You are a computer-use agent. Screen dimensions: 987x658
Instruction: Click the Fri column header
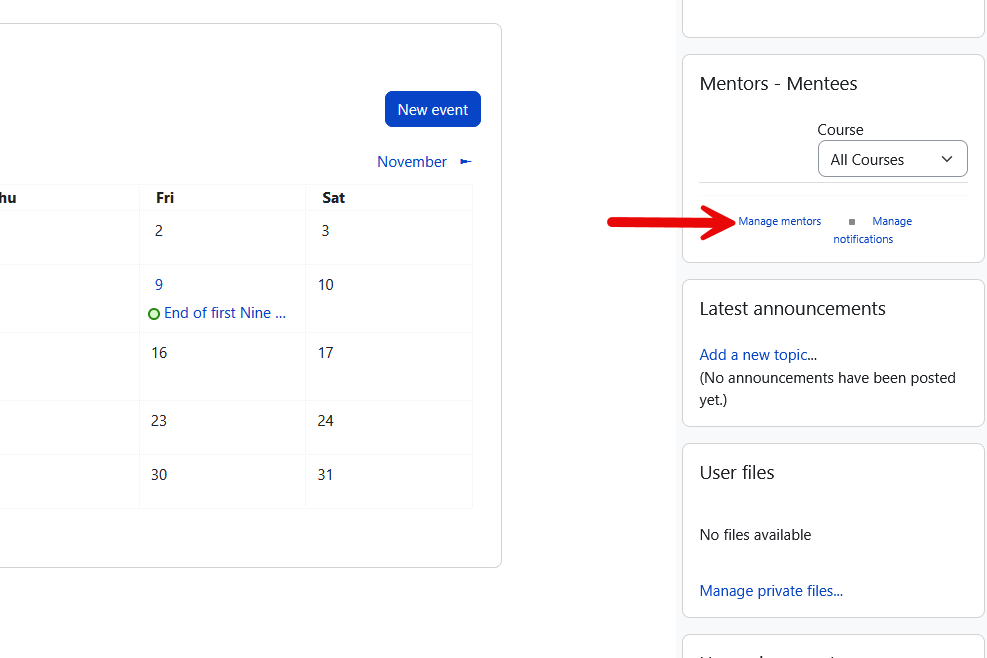165,198
